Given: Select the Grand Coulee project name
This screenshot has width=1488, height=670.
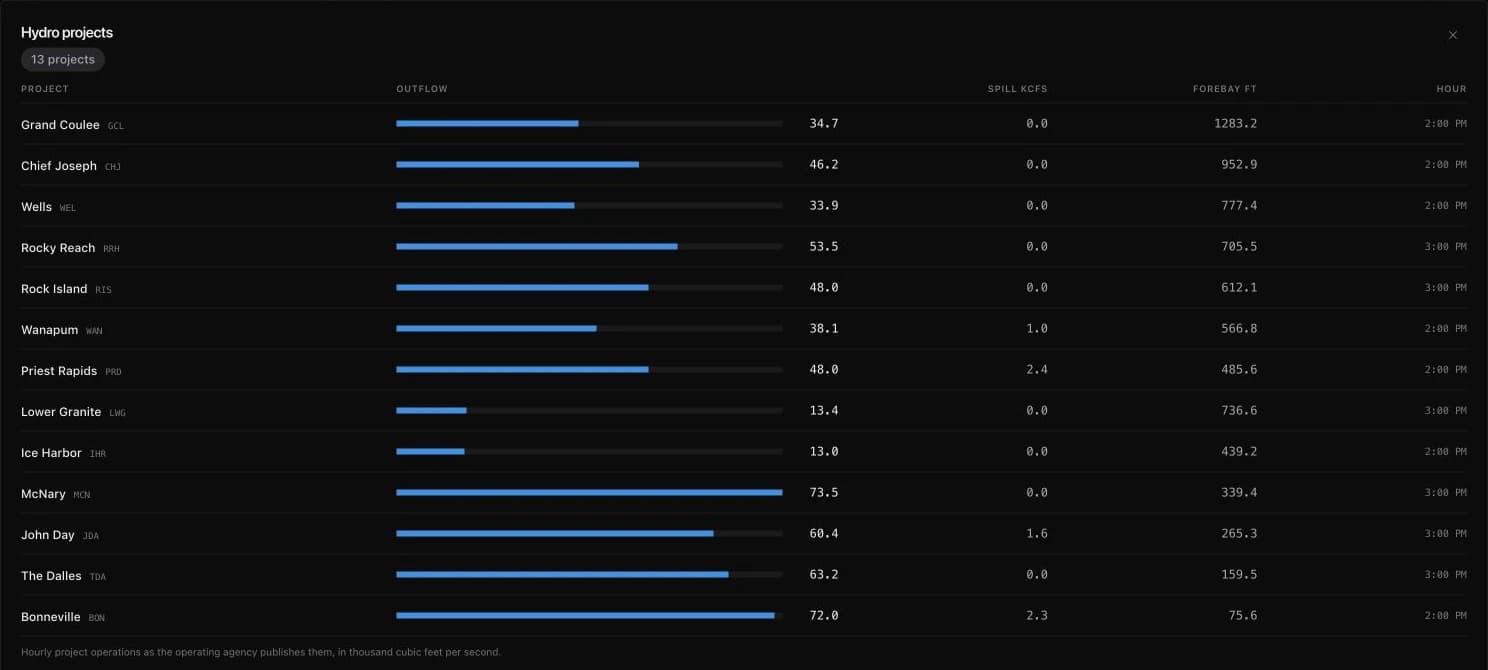Looking at the screenshot, I should [60, 125].
